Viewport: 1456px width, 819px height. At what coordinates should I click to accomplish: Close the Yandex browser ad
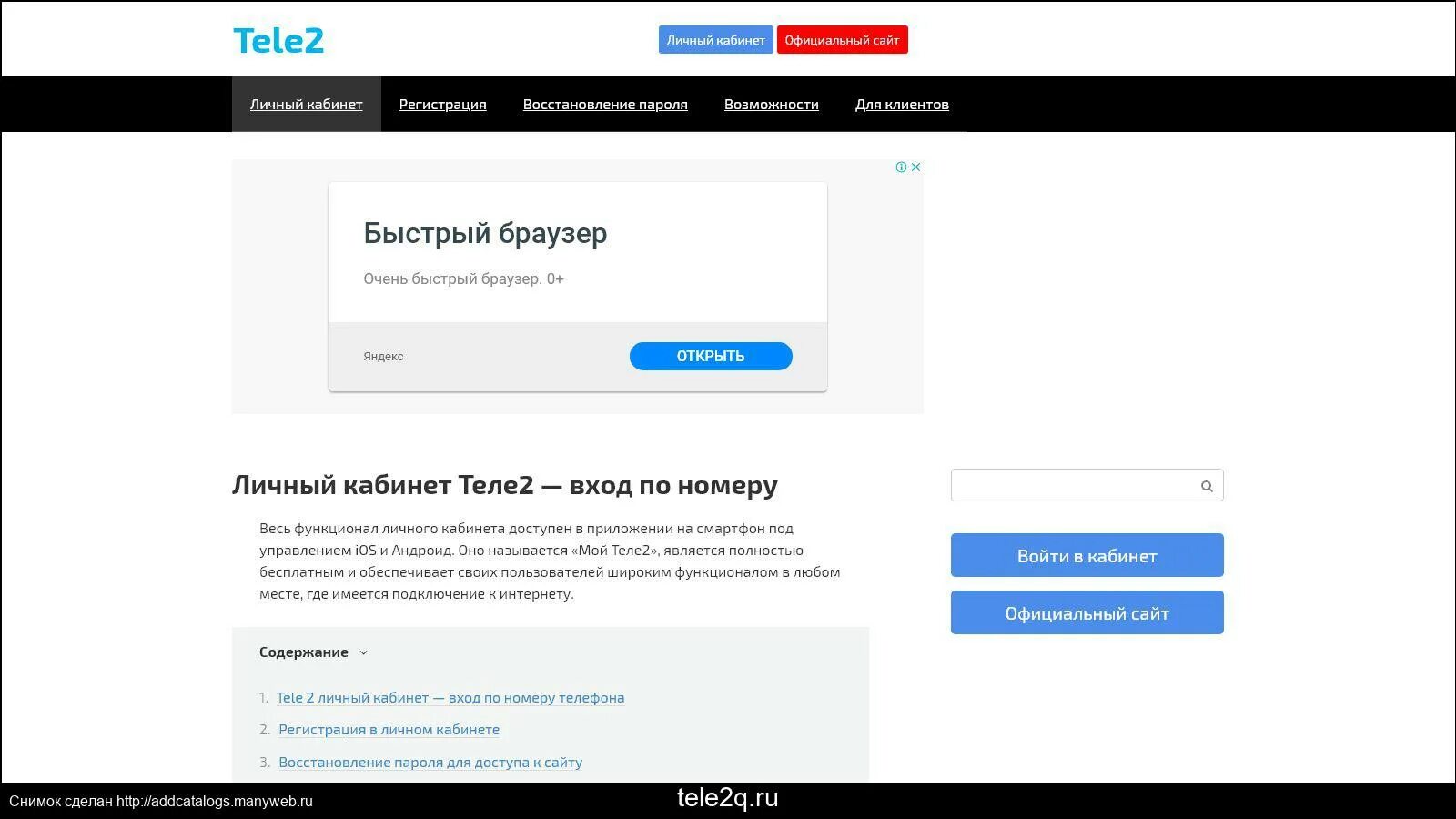pos(915,167)
